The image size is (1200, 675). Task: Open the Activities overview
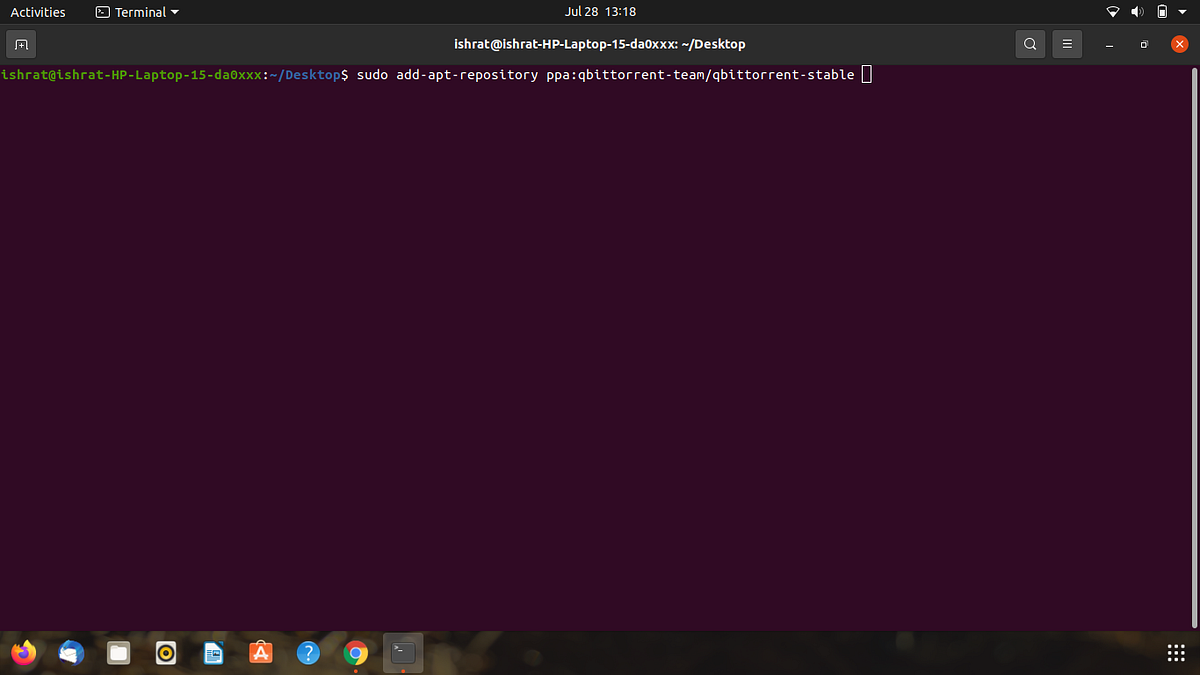(x=37, y=12)
